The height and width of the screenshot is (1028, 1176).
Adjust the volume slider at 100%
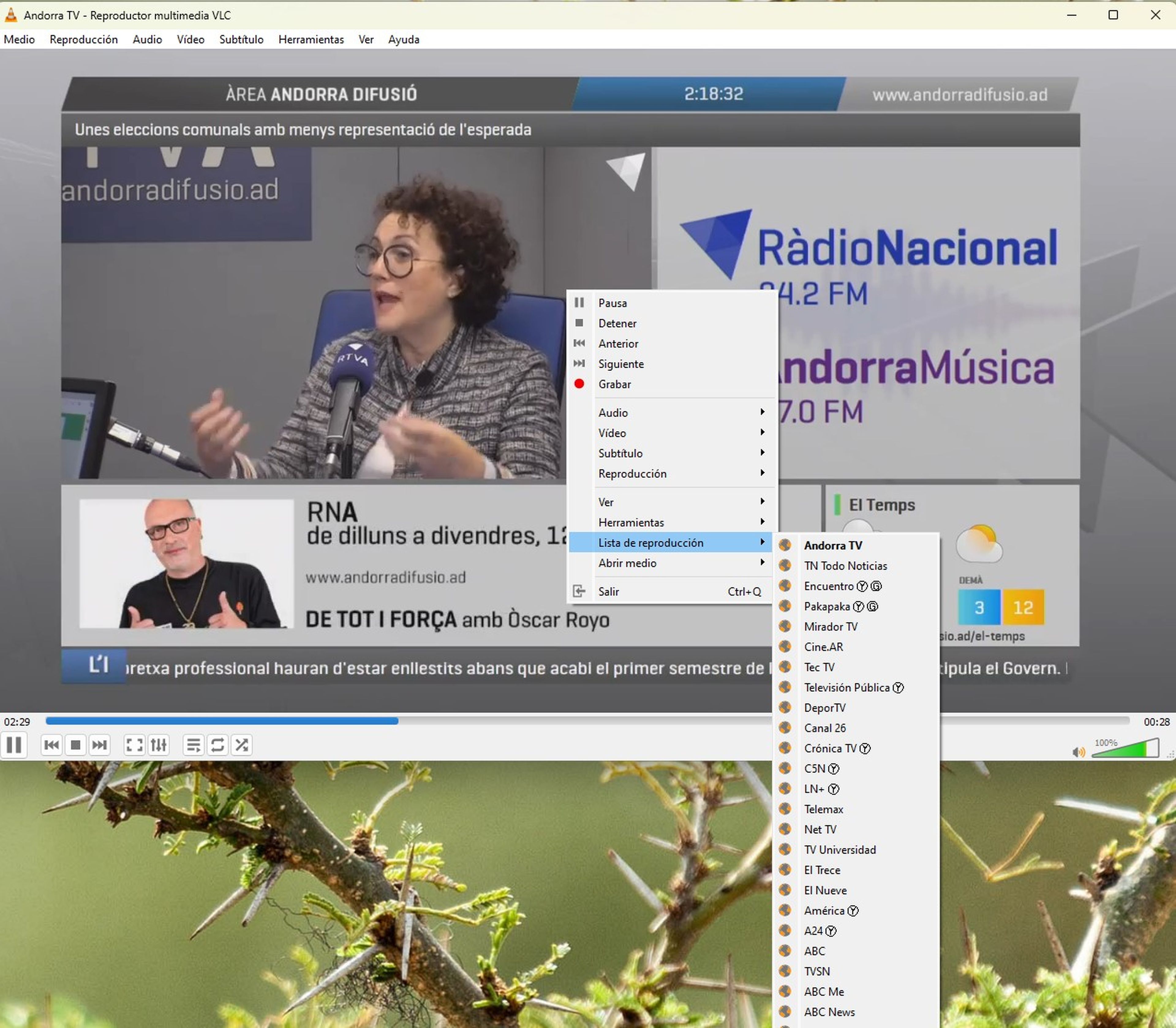[1125, 748]
